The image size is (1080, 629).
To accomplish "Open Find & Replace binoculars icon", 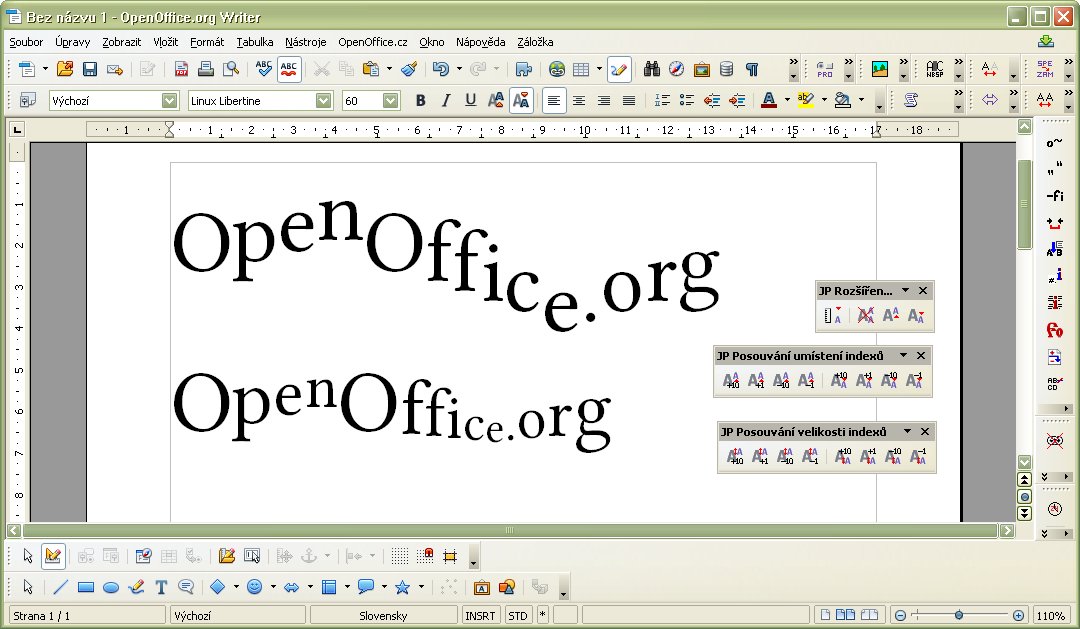I will (x=652, y=69).
